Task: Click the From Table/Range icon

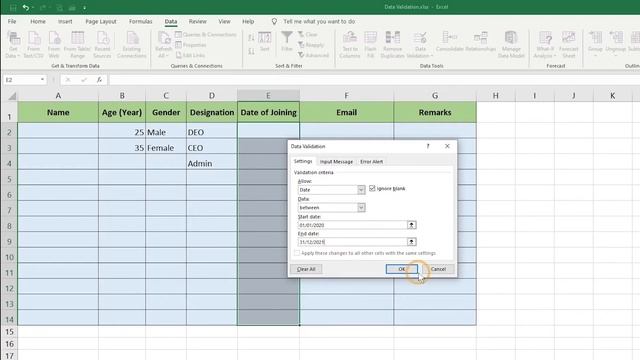Action: (x=77, y=44)
